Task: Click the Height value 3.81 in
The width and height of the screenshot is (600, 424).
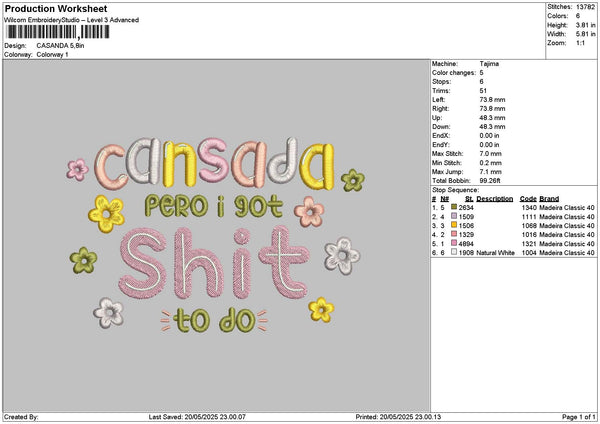Action: [x=585, y=25]
